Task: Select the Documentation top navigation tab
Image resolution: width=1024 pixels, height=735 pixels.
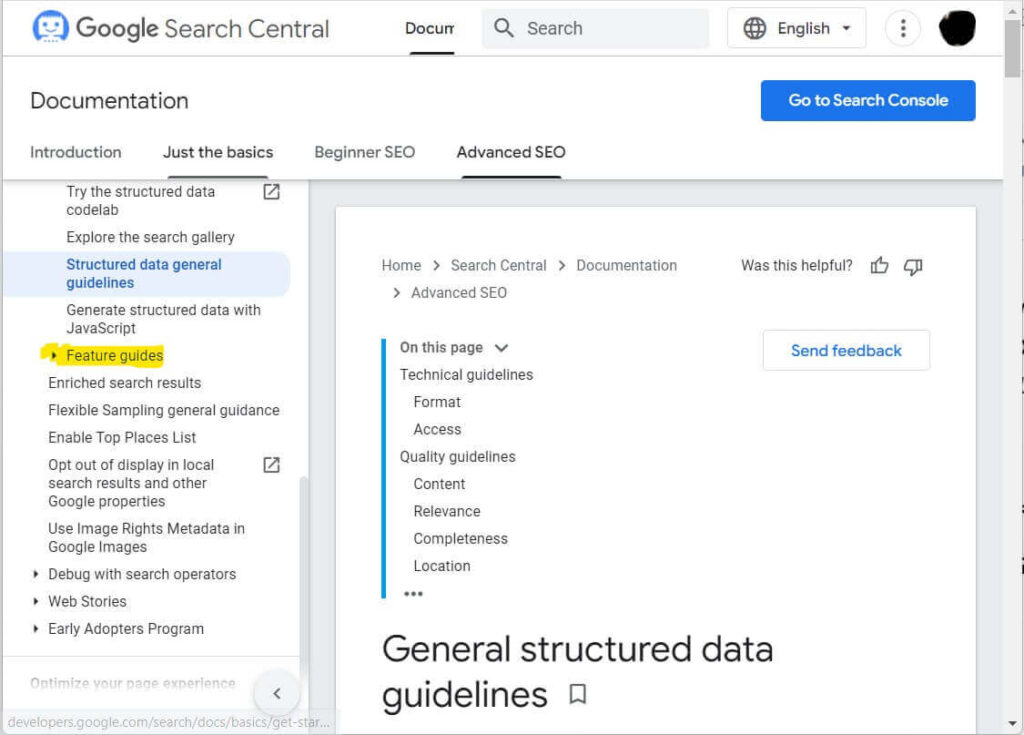Action: (430, 28)
